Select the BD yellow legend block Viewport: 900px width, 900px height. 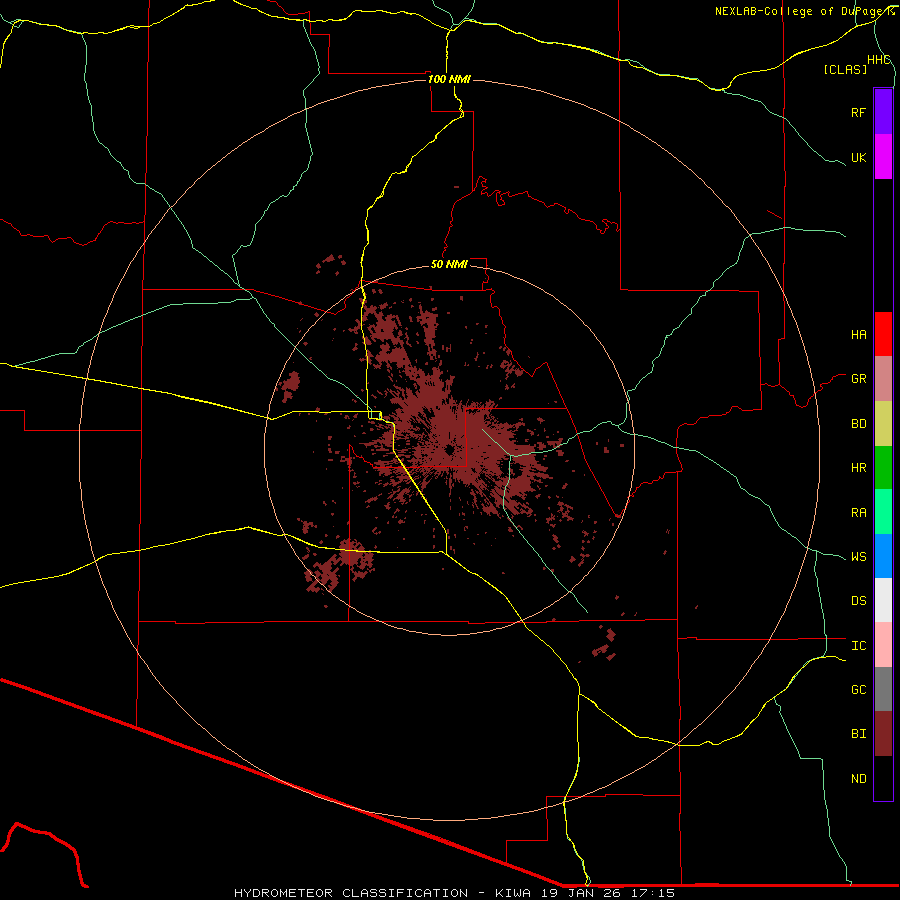coord(883,424)
